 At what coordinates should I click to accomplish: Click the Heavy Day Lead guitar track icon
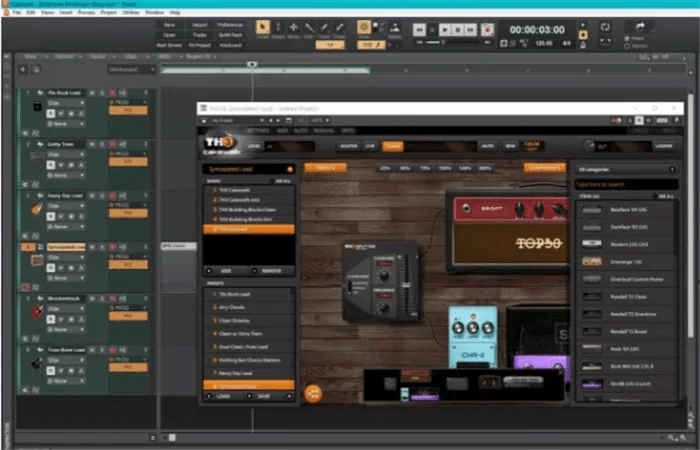[38, 209]
